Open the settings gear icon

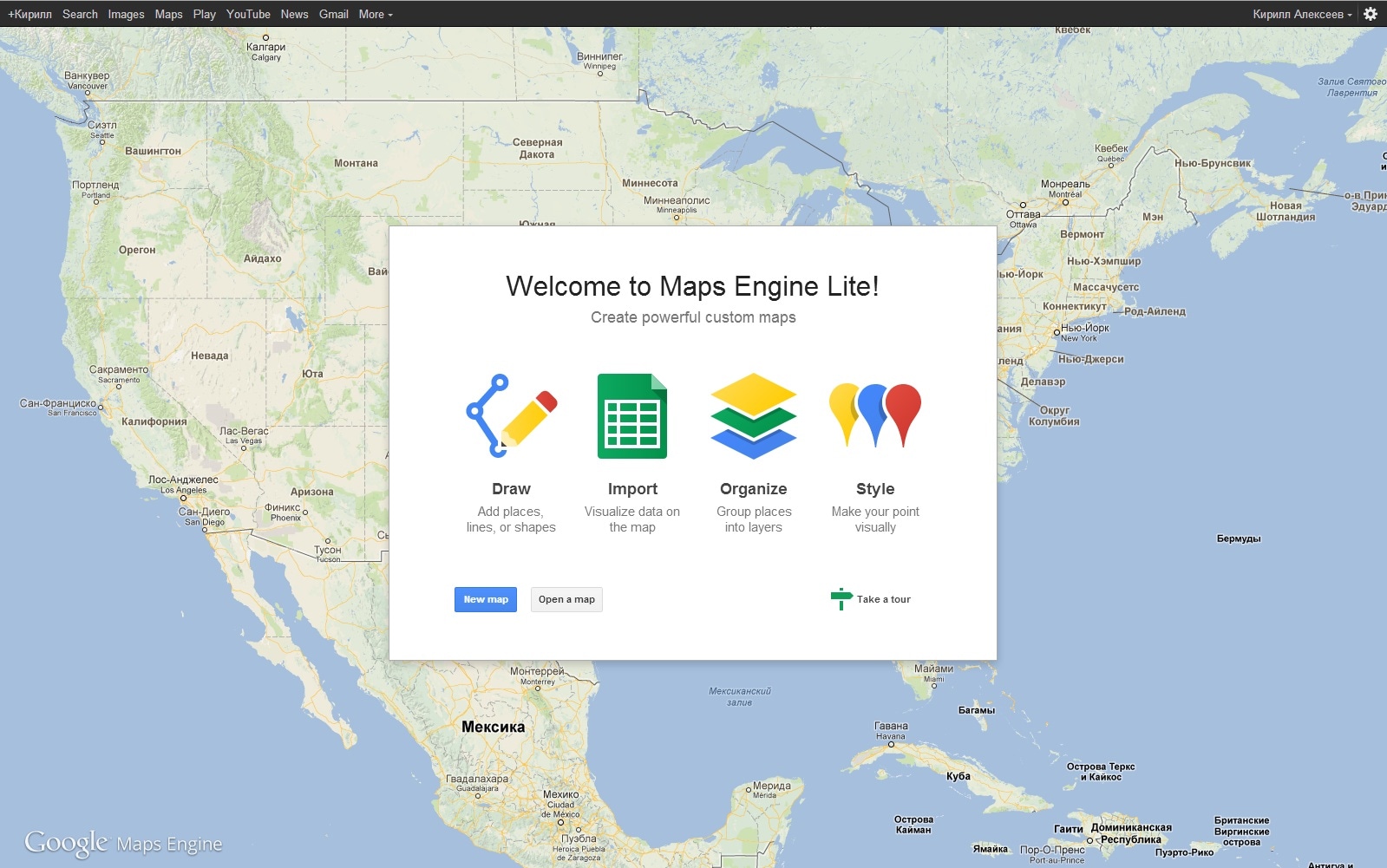click(x=1371, y=14)
